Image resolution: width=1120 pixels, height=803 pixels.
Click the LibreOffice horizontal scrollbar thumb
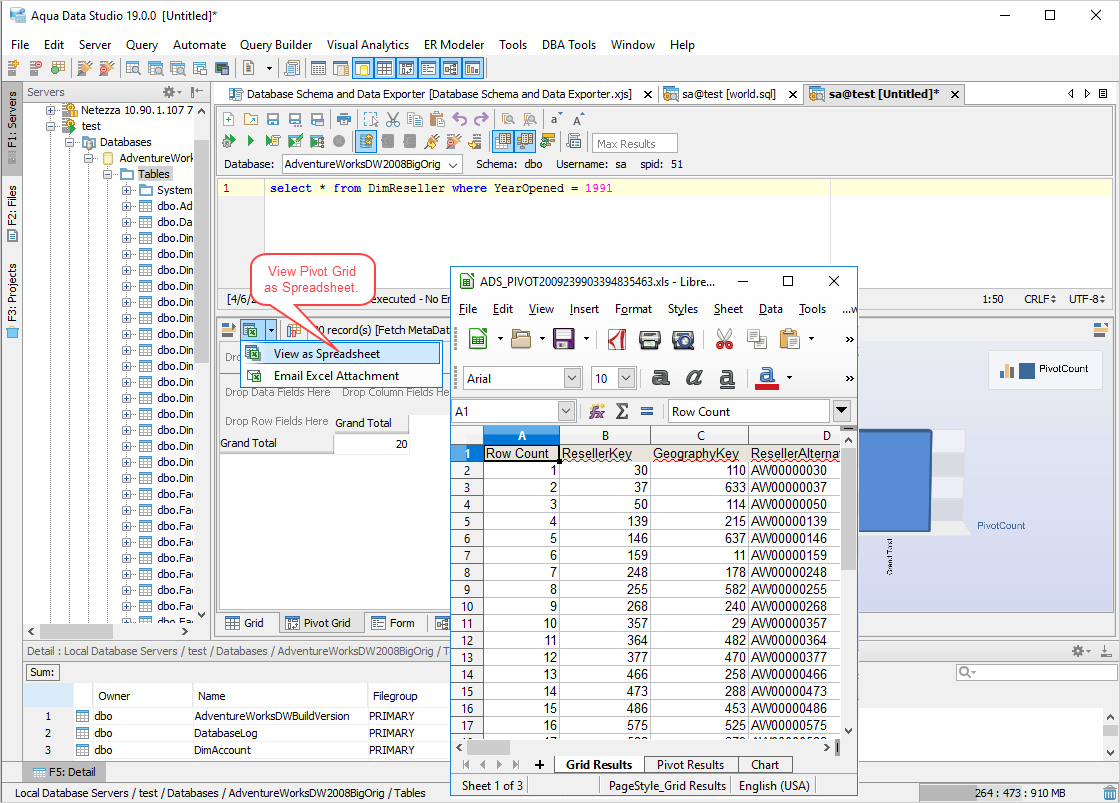489,747
